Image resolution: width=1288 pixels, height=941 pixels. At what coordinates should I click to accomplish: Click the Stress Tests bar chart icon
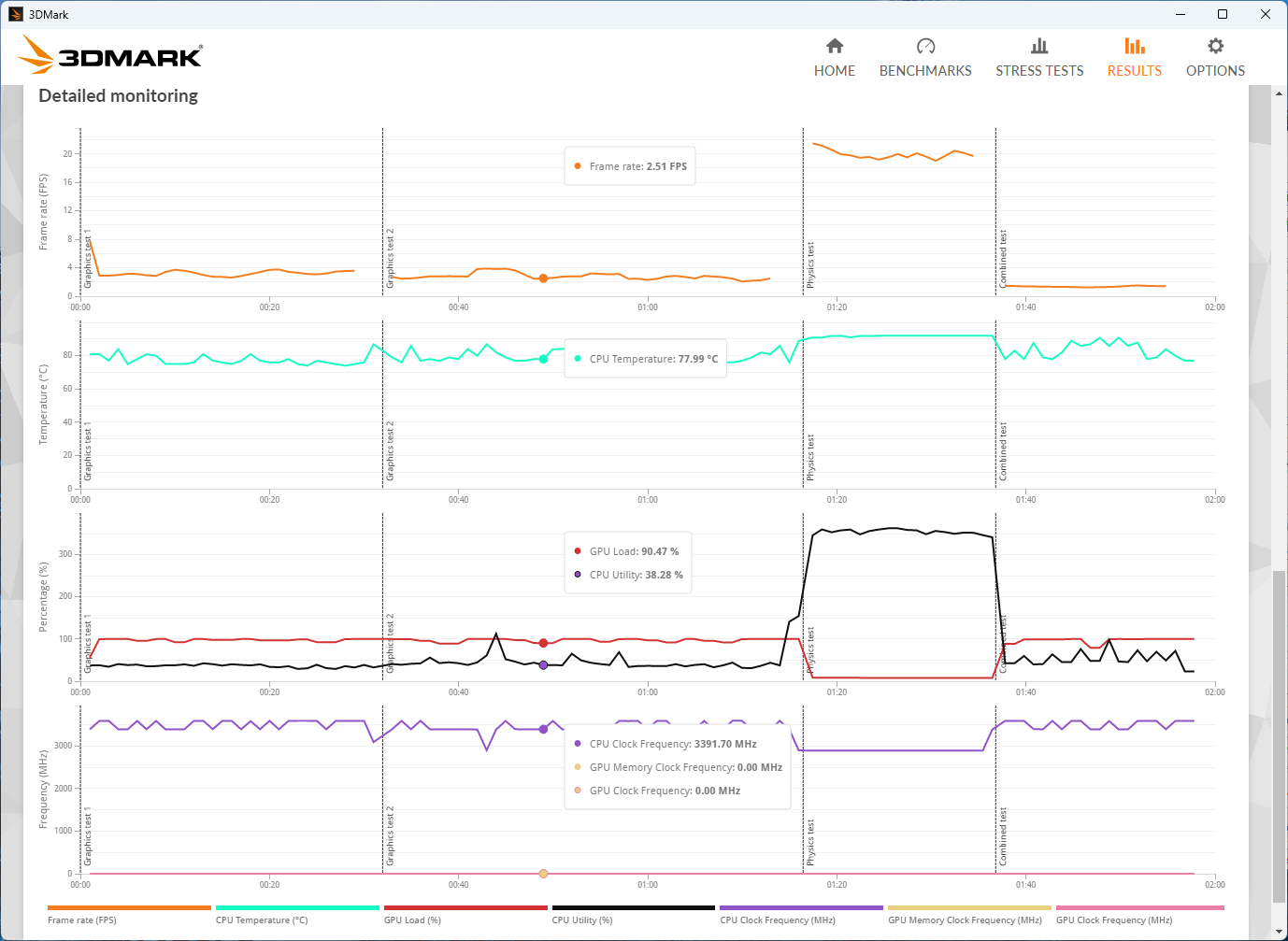(1039, 46)
